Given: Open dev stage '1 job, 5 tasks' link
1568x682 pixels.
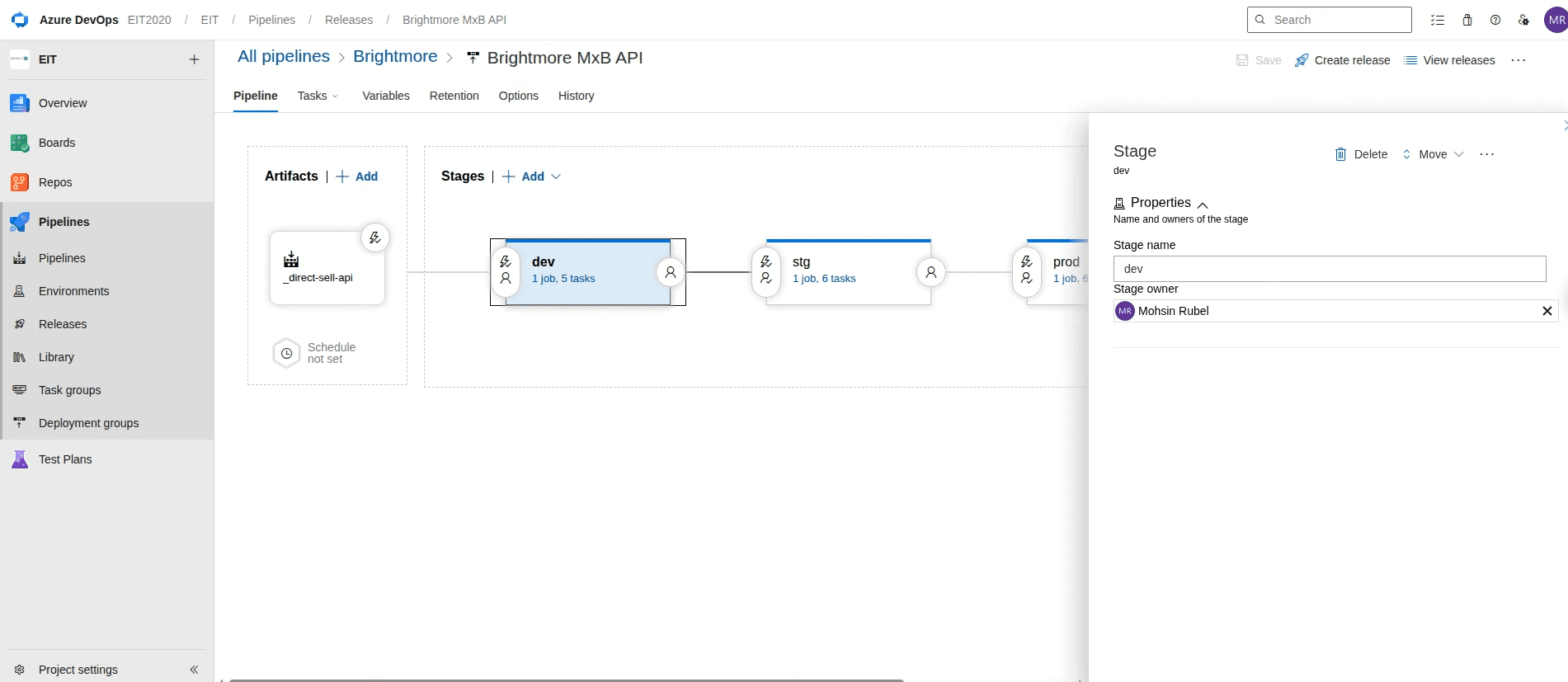Looking at the screenshot, I should click(563, 279).
